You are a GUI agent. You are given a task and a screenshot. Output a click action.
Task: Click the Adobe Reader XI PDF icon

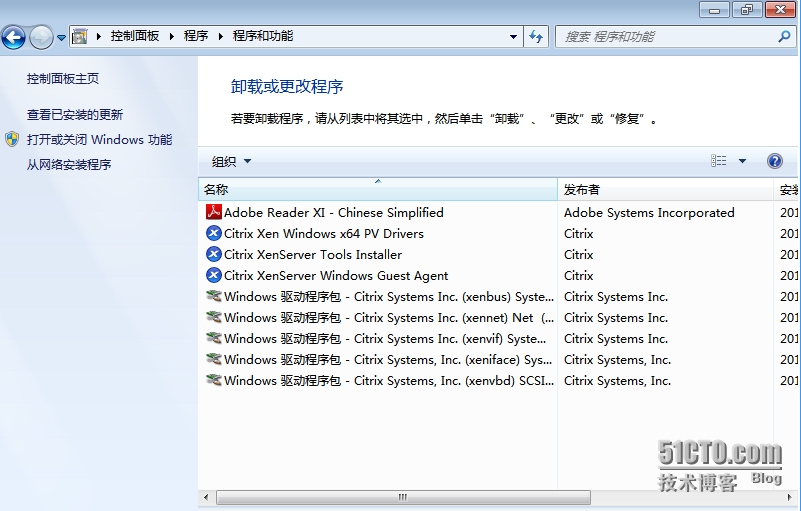coord(214,212)
